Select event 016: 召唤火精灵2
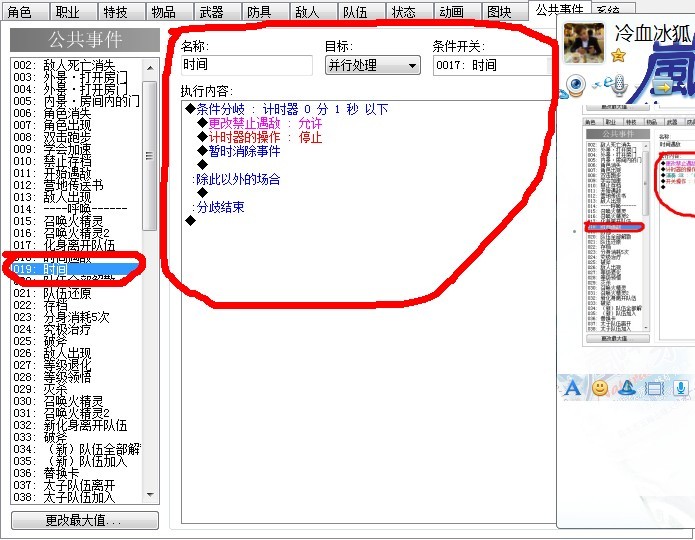Screen dimensions: 695x540 77,233
